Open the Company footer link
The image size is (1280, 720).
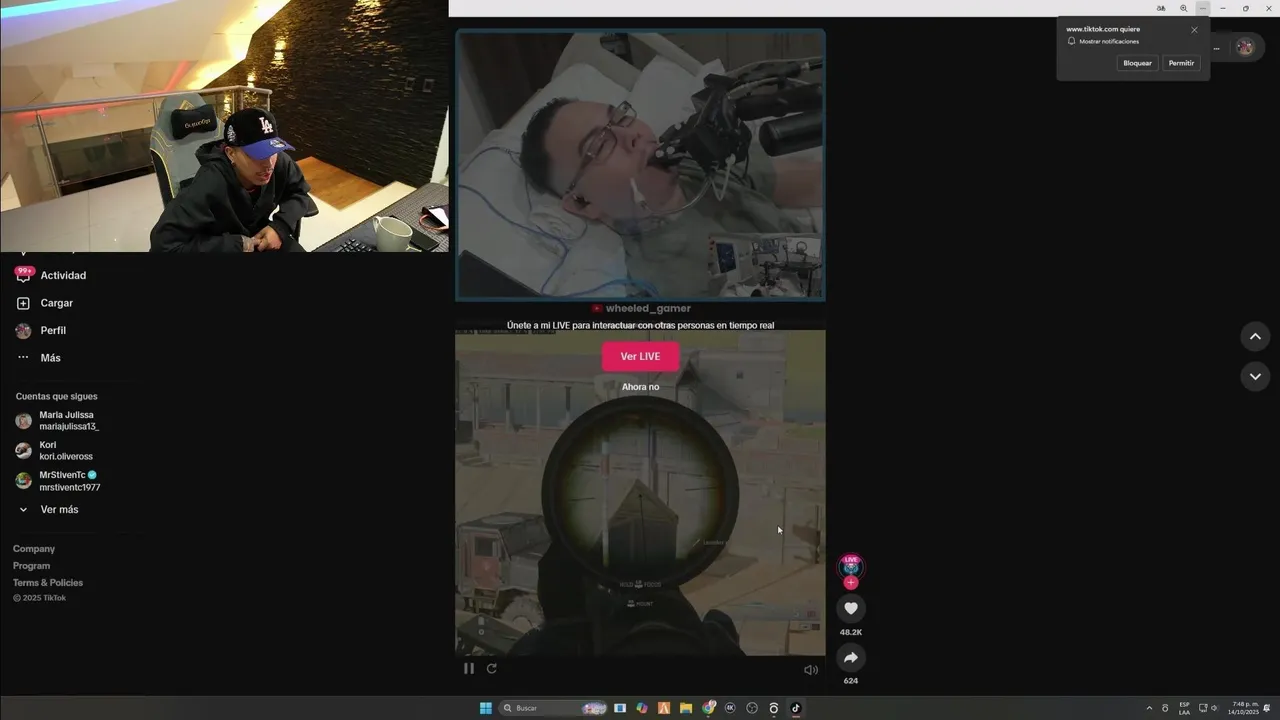pyautogui.click(x=34, y=549)
